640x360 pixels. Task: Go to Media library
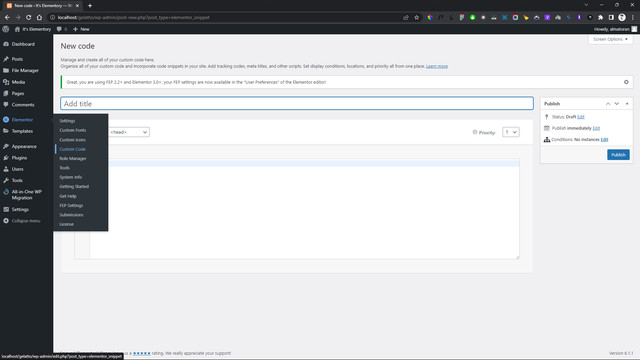(x=18, y=82)
